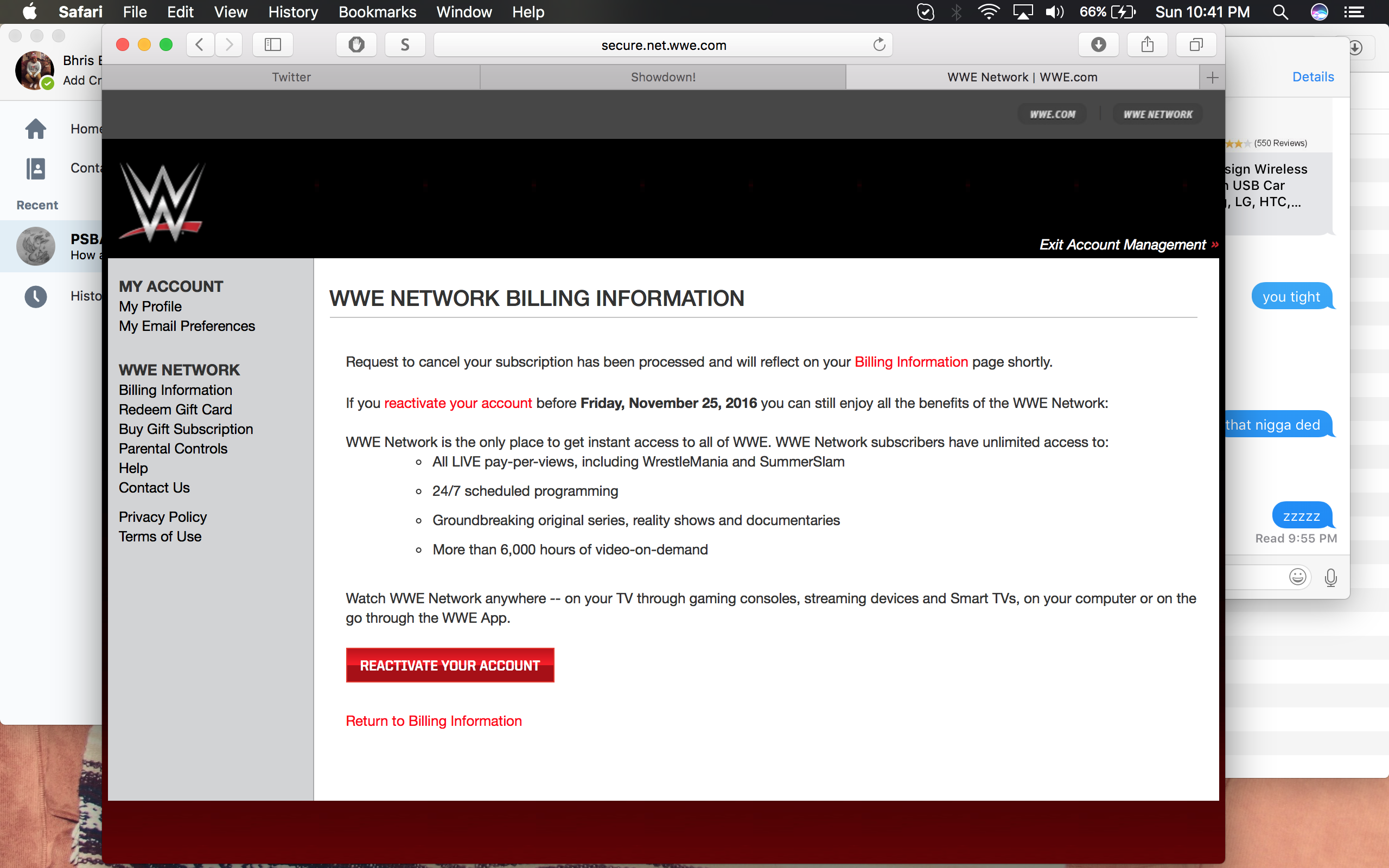Click the hand-shaped extension toolbar icon
Viewport: 1389px width, 868px height.
356,45
